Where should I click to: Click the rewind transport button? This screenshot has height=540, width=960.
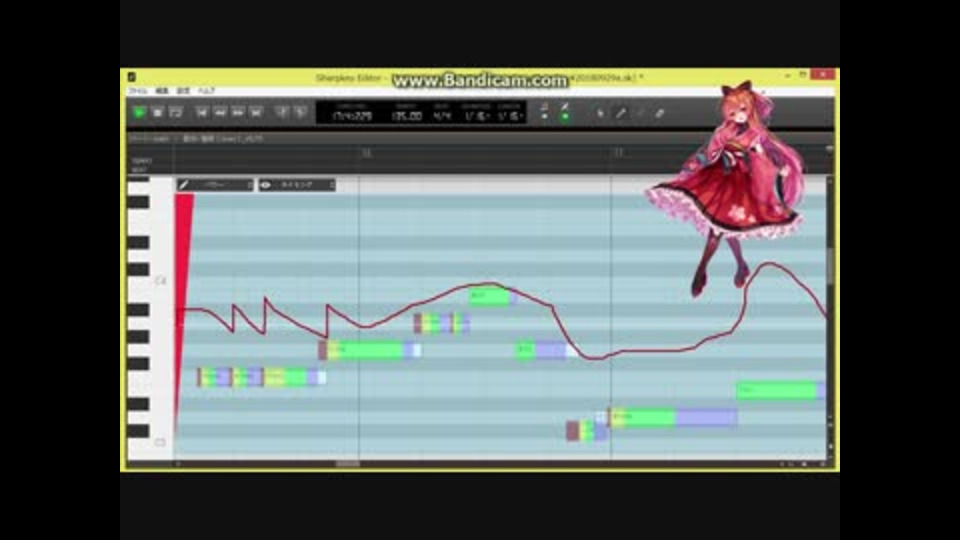click(220, 113)
